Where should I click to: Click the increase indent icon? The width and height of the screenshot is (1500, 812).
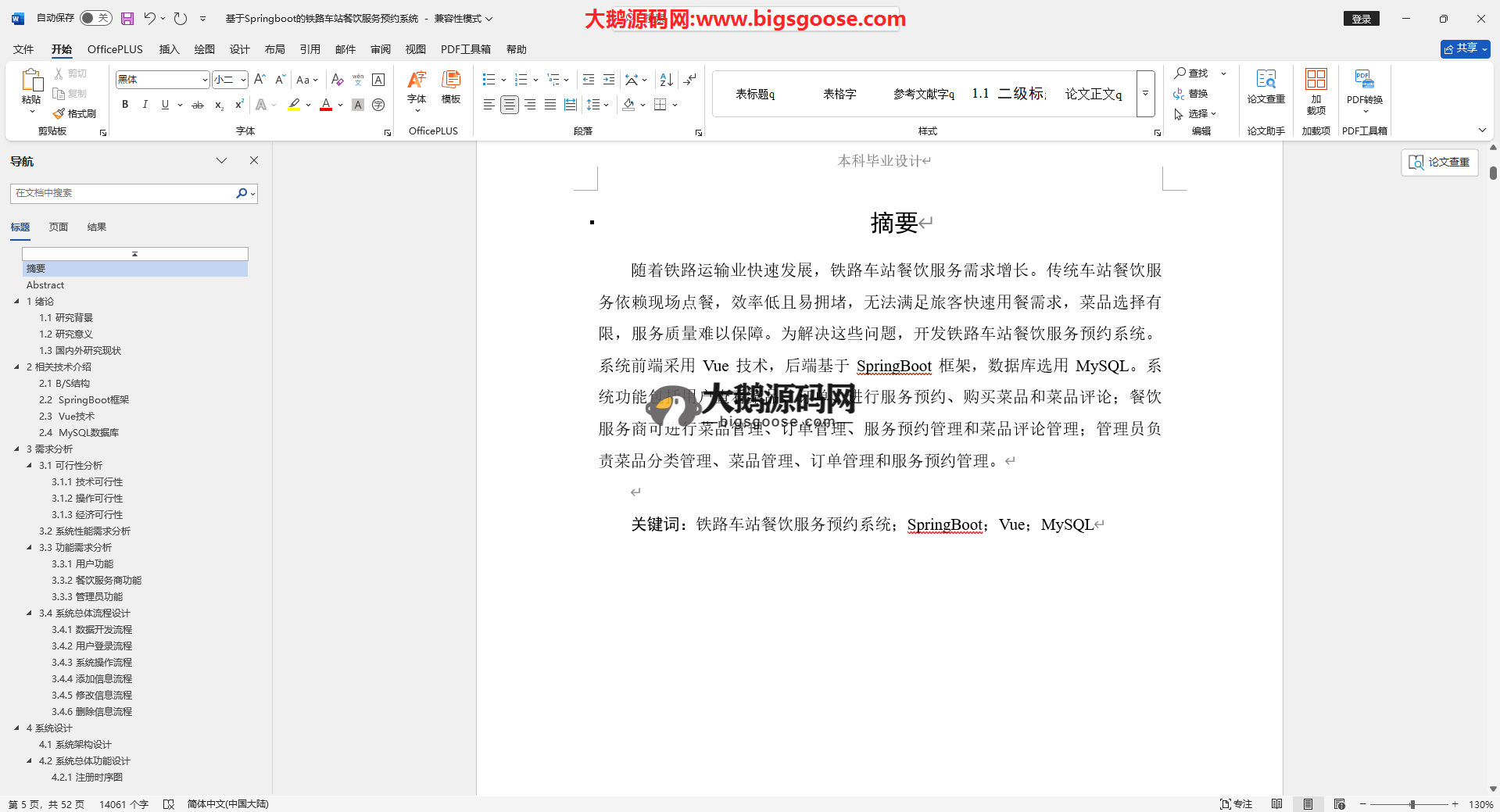point(609,80)
